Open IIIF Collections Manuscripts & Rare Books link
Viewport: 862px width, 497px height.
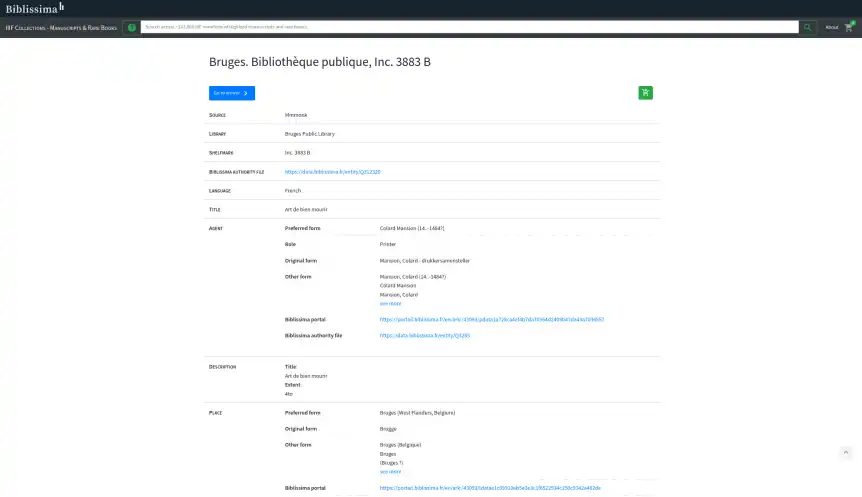point(62,27)
